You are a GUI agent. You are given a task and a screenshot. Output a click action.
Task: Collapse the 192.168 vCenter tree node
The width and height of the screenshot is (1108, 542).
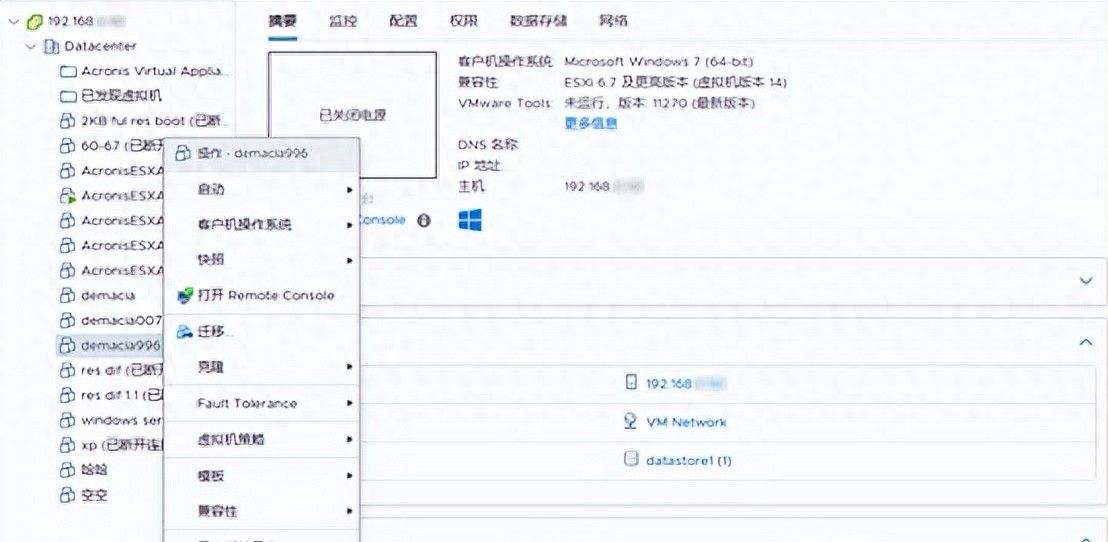pos(14,22)
